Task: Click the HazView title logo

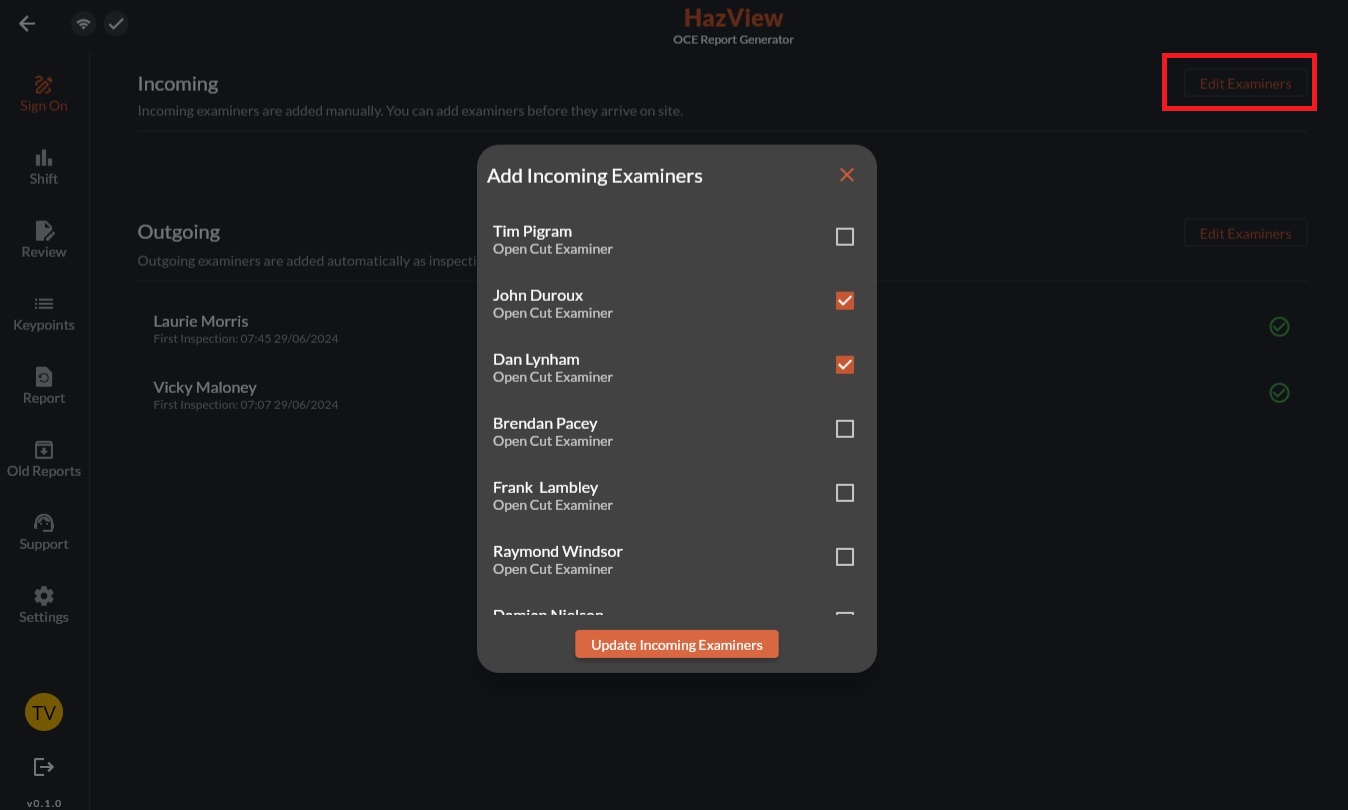Action: tap(734, 18)
